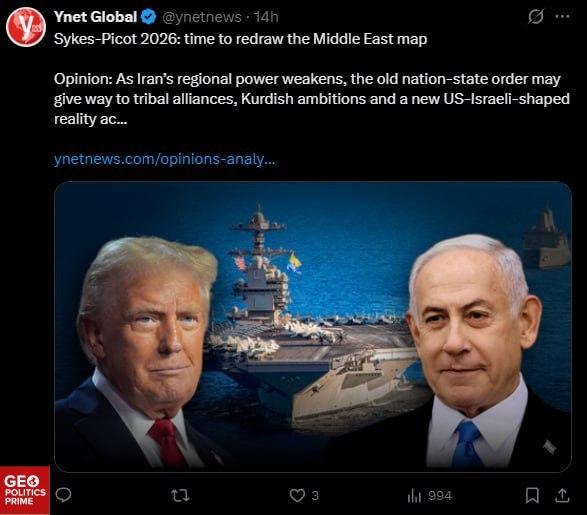The width and height of the screenshot is (587, 515).
Task: Open the Ynet Global display name
Action: tap(95, 17)
